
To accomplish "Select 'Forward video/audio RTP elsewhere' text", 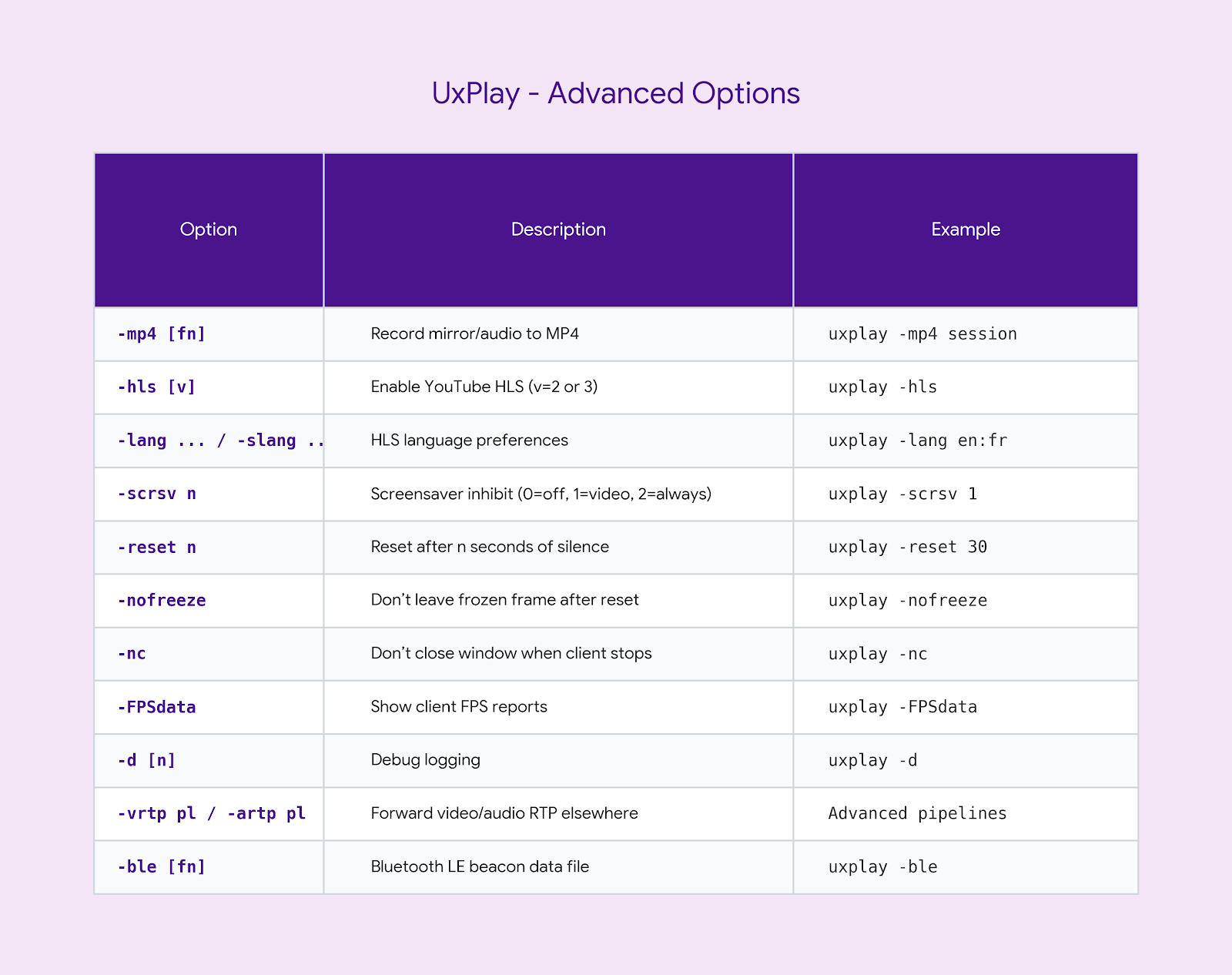I will (x=504, y=813).
